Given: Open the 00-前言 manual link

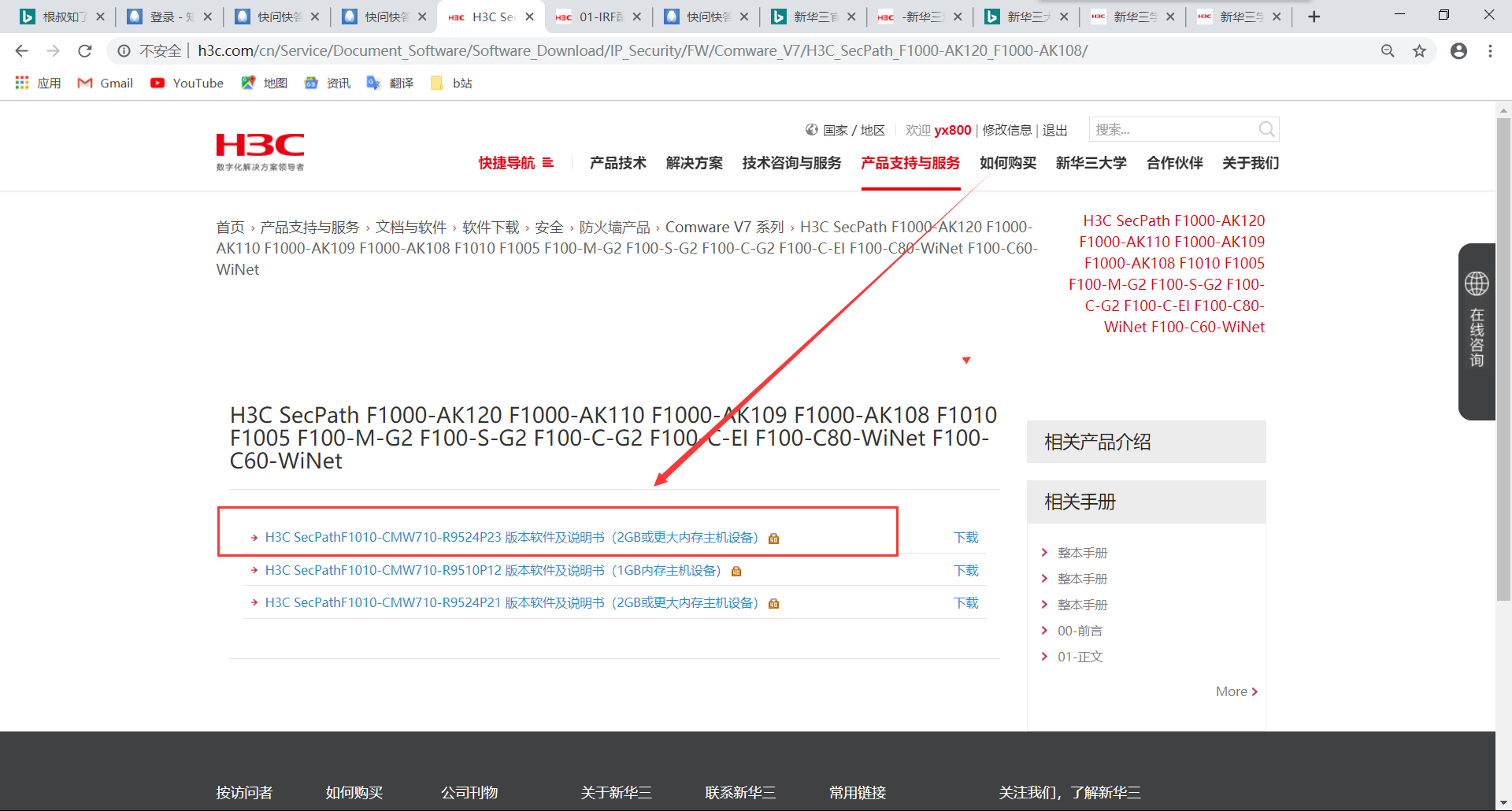Looking at the screenshot, I should pos(1080,631).
